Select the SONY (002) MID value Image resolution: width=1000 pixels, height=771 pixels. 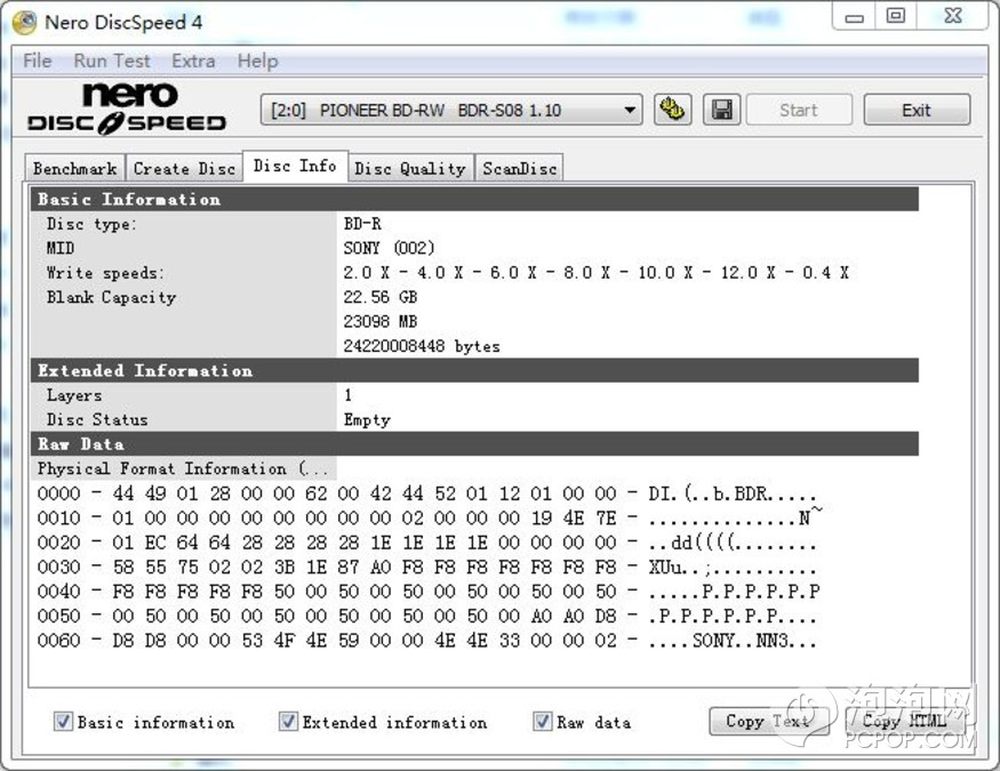pos(389,248)
